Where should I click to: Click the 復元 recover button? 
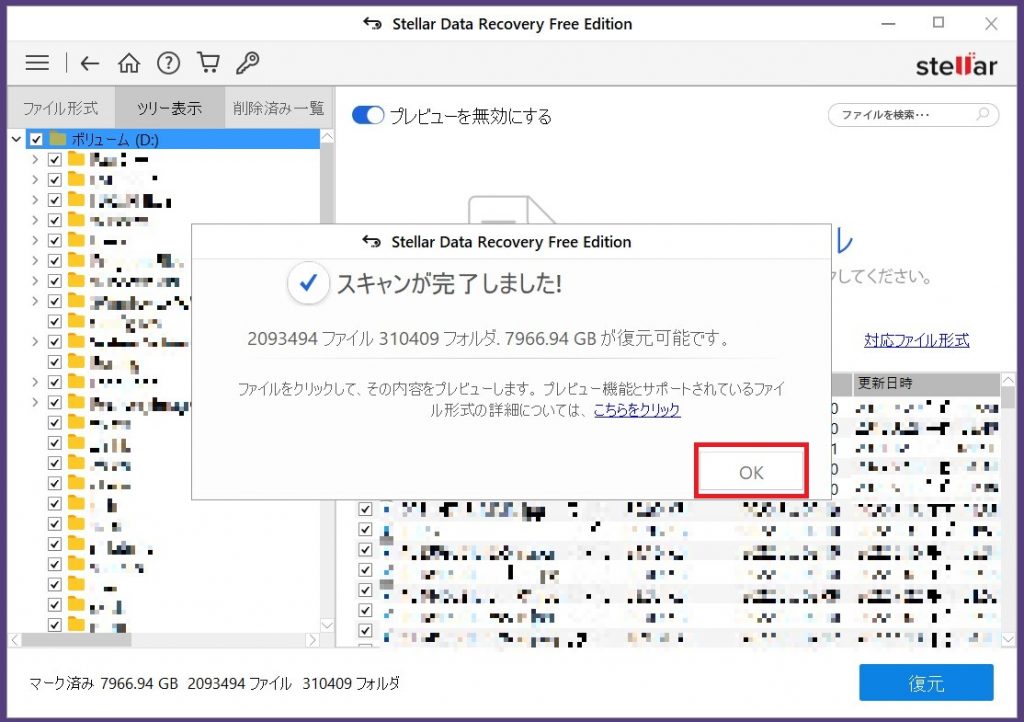pyautogui.click(x=926, y=683)
